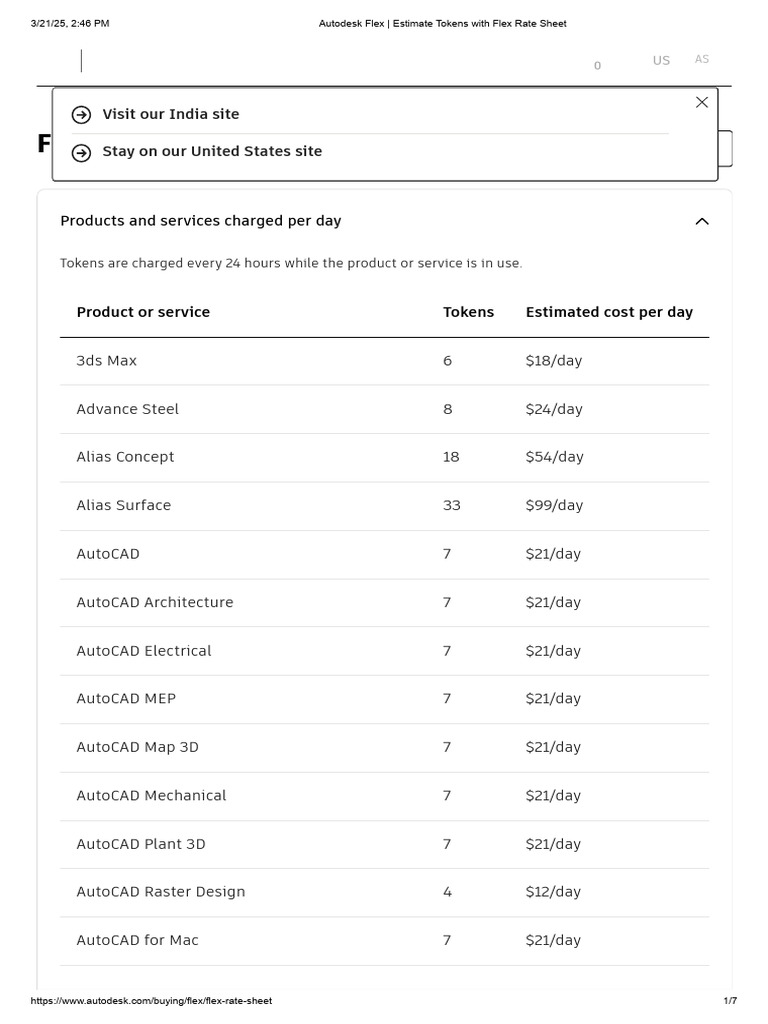Click the arrow icon beside Visit our India site
Image resolution: width=768 pixels, height=1024 pixels.
[x=81, y=115]
